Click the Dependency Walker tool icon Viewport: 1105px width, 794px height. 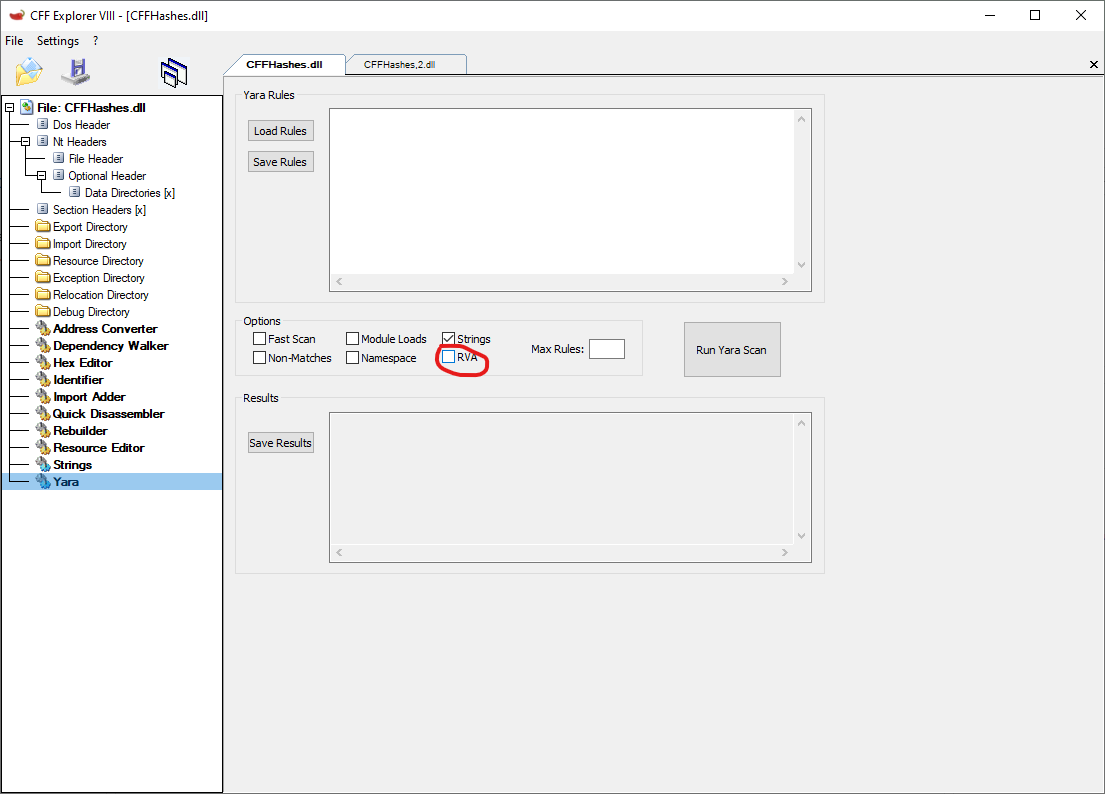pos(43,345)
